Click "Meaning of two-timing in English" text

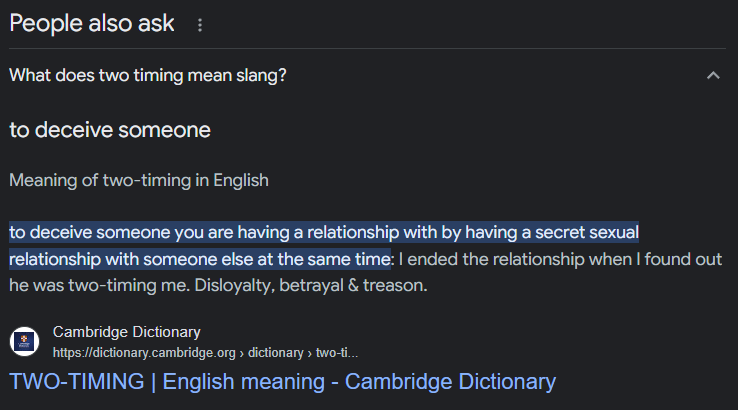[139, 181]
